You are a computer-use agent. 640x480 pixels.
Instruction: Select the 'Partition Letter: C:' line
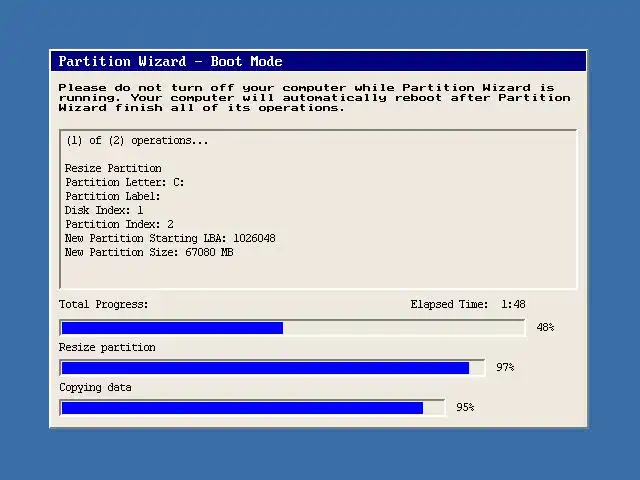coord(124,182)
